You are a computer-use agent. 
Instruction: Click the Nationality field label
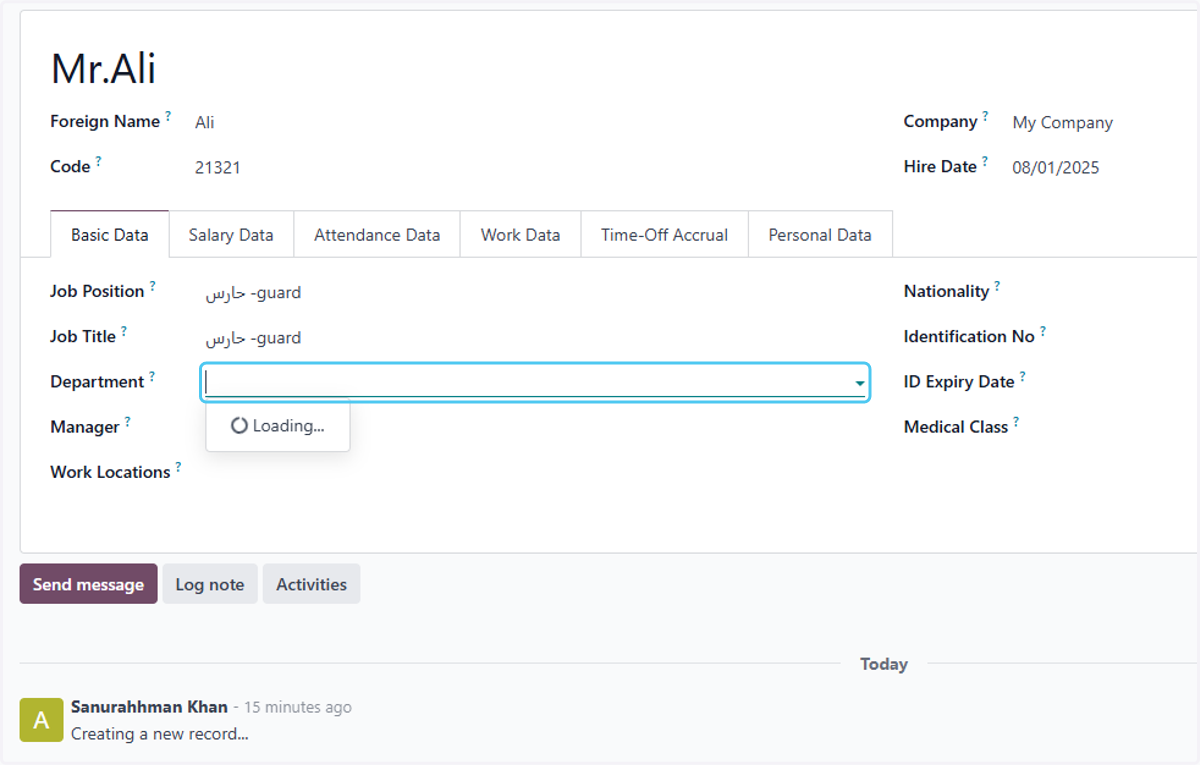tap(946, 292)
